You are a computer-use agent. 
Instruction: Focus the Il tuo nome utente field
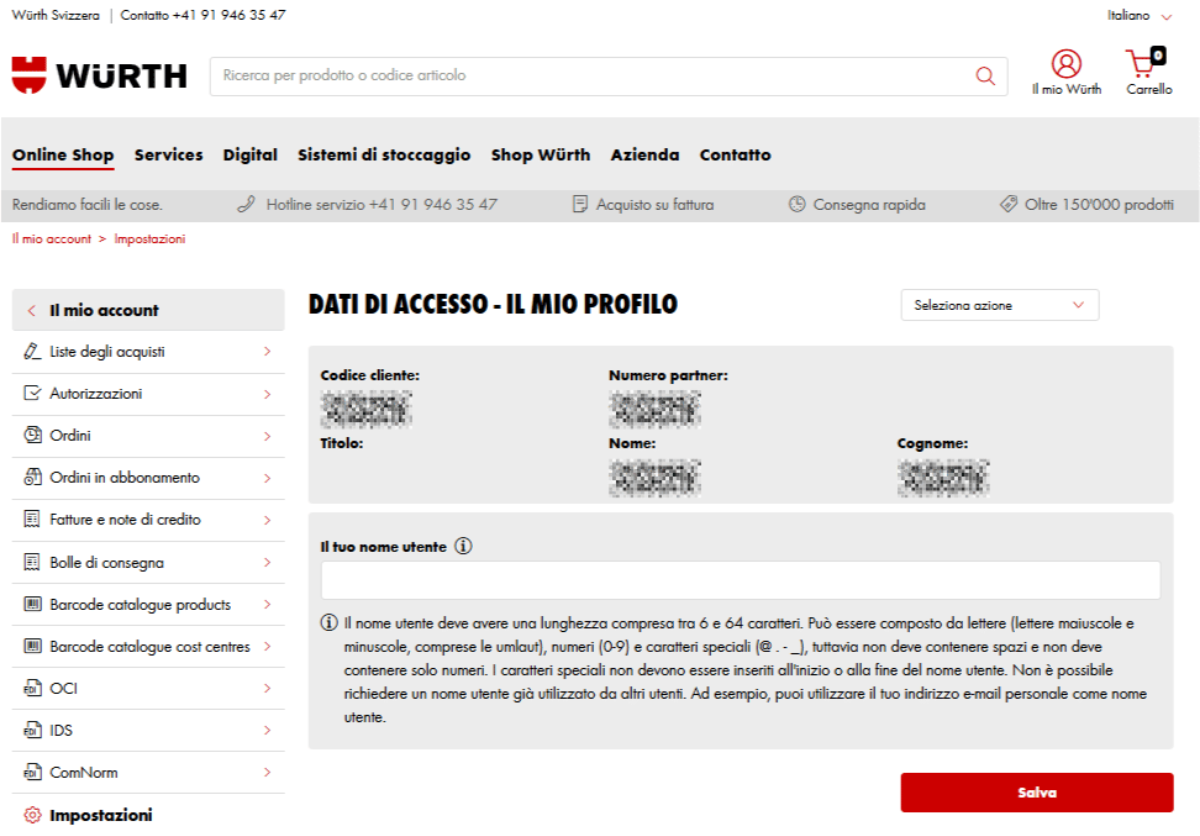pyautogui.click(x=740, y=580)
